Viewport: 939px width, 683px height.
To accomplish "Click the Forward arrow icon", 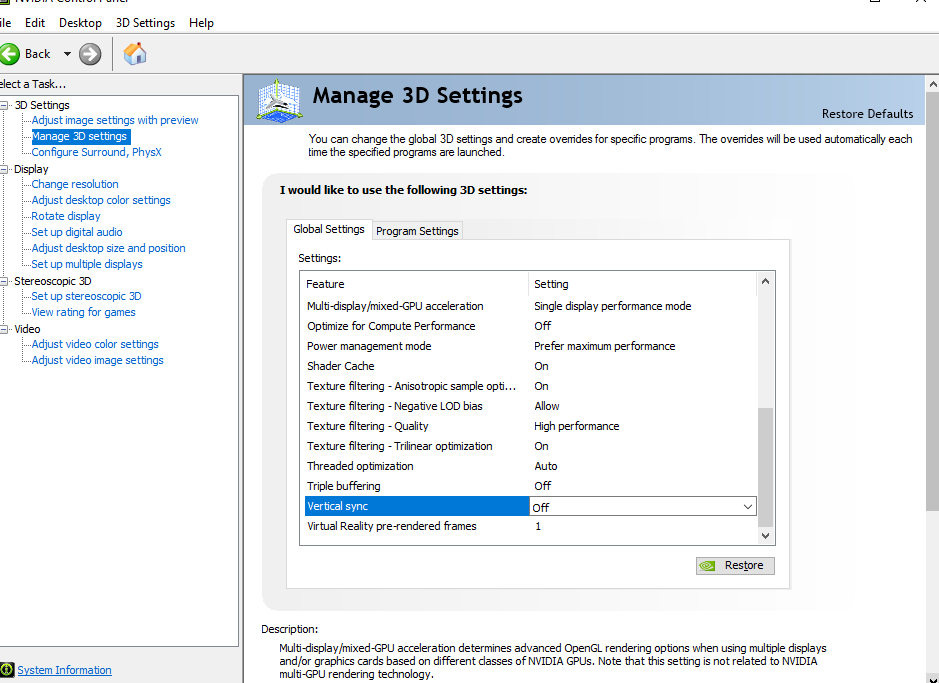I will (90, 54).
